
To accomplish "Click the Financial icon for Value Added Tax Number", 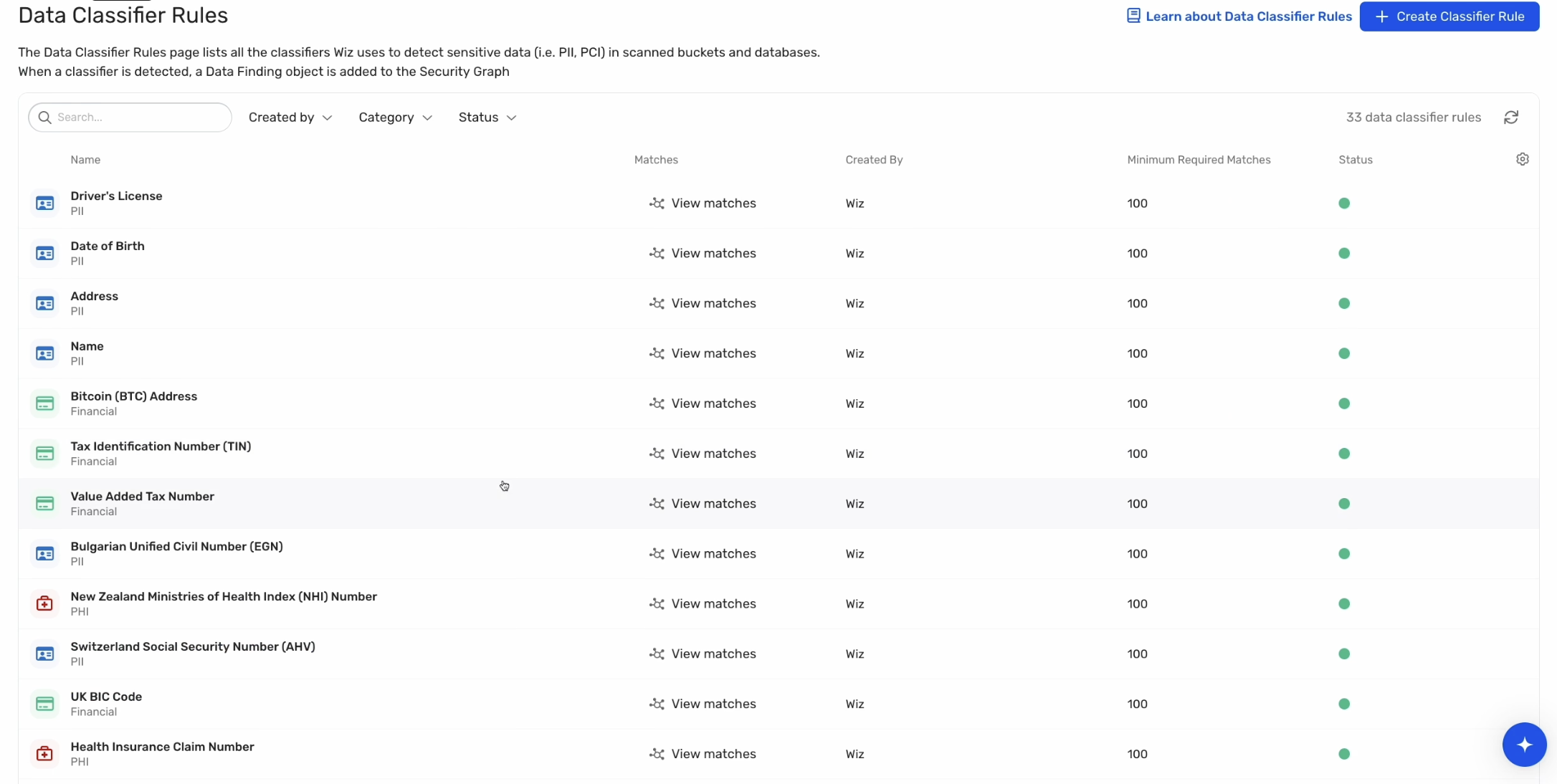I will [44, 504].
